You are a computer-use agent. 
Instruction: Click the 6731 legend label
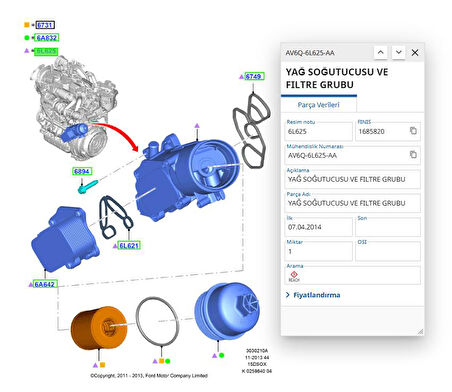click(x=45, y=25)
